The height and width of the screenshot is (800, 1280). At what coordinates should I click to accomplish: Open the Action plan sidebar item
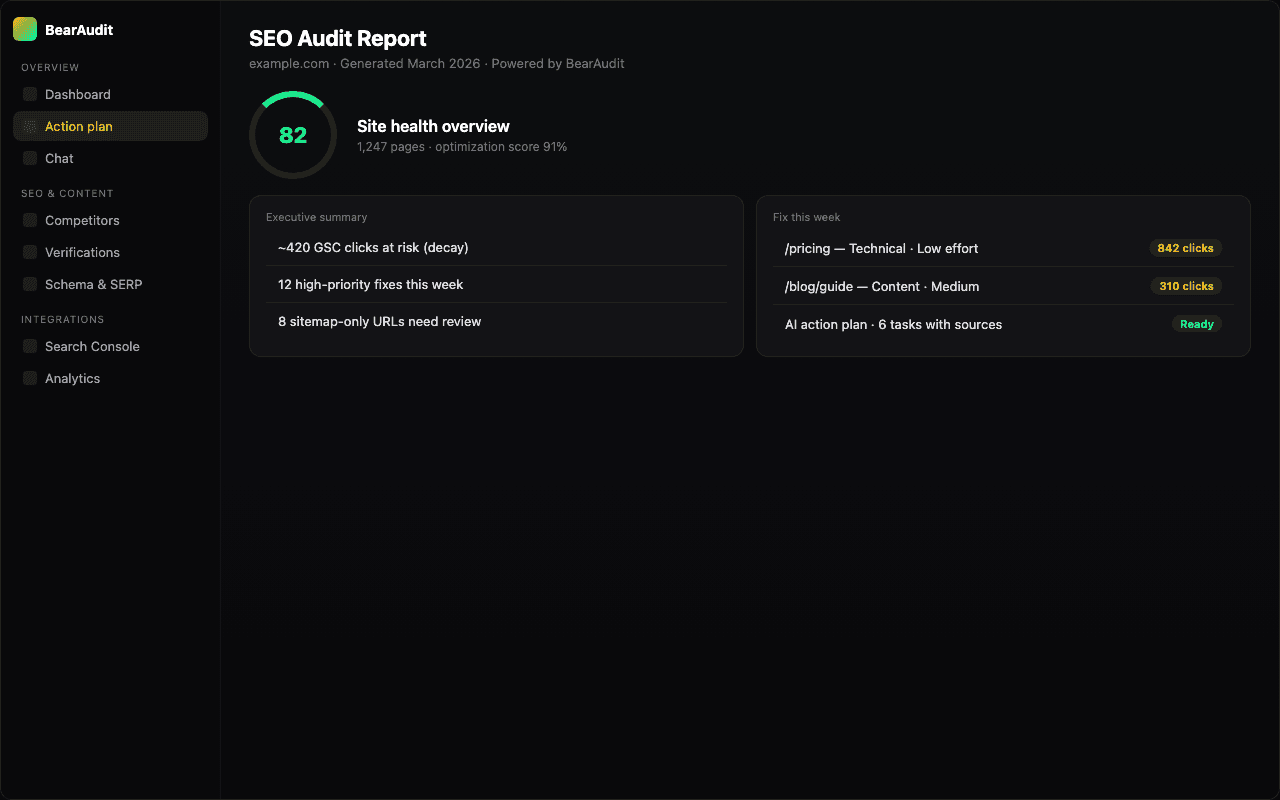coord(110,126)
